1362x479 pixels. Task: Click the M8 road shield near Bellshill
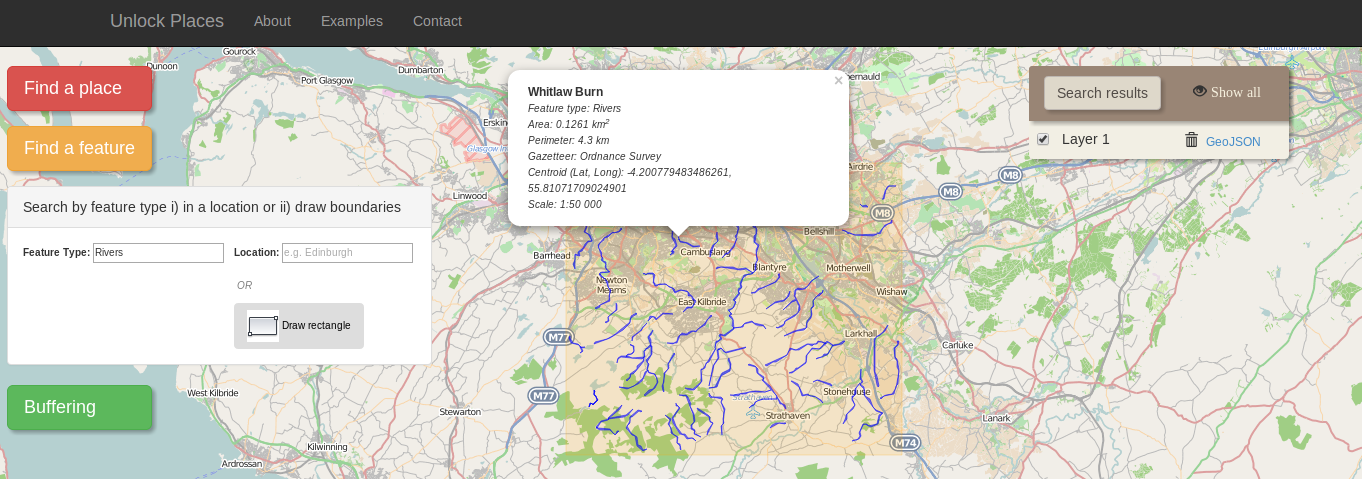coord(881,213)
